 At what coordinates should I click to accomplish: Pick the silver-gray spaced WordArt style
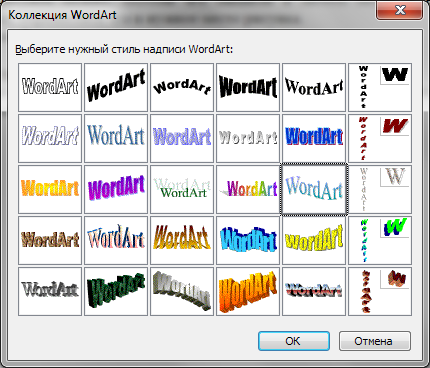(248, 138)
